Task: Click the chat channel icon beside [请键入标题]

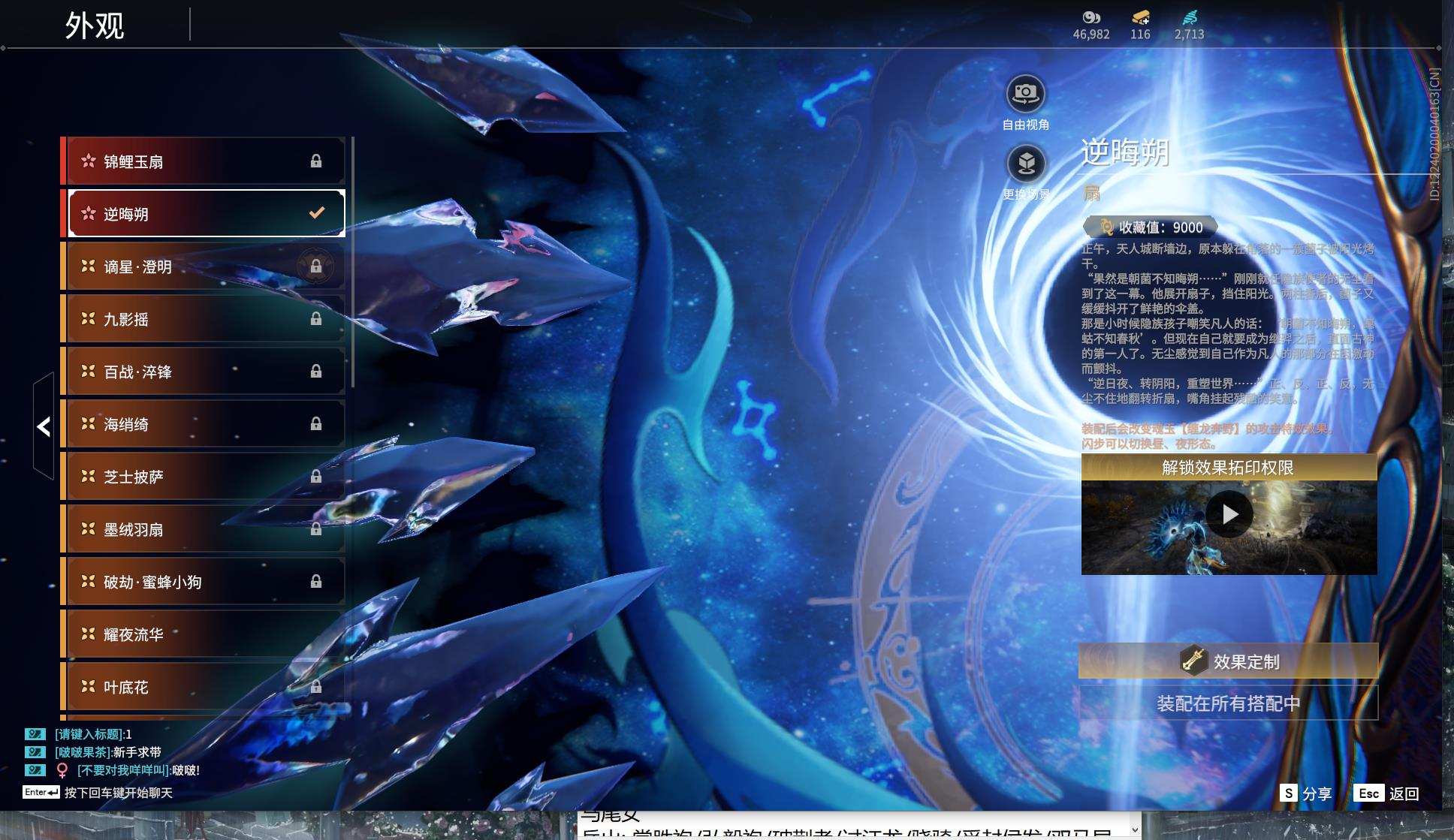Action: [x=35, y=734]
